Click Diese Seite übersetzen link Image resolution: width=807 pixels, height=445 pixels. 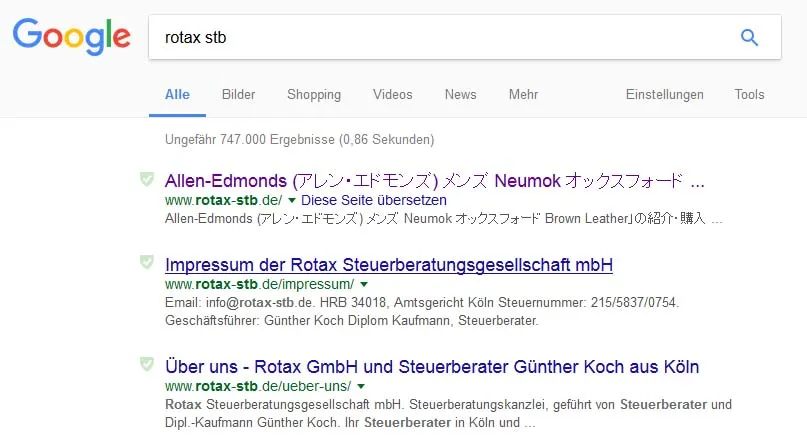pos(374,200)
